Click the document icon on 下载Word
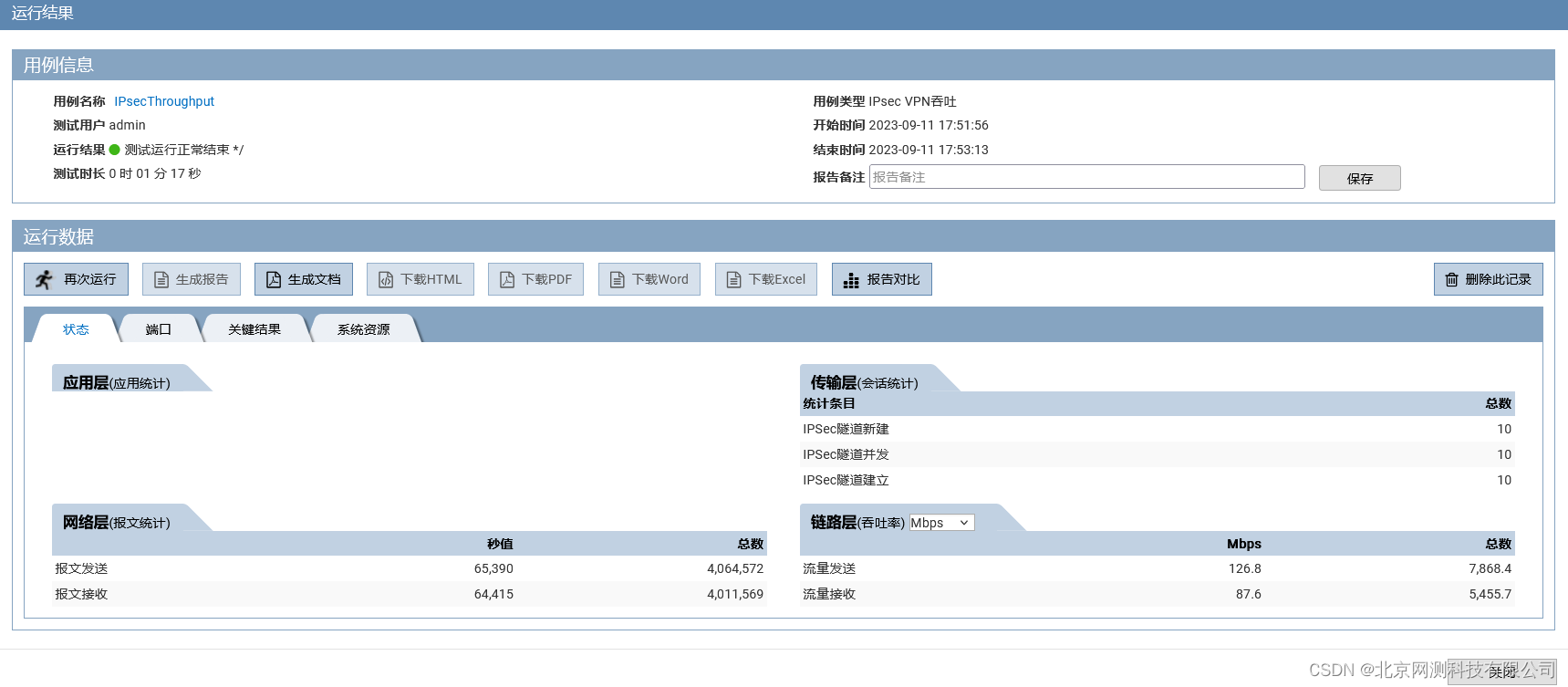1568x687 pixels. [618, 279]
